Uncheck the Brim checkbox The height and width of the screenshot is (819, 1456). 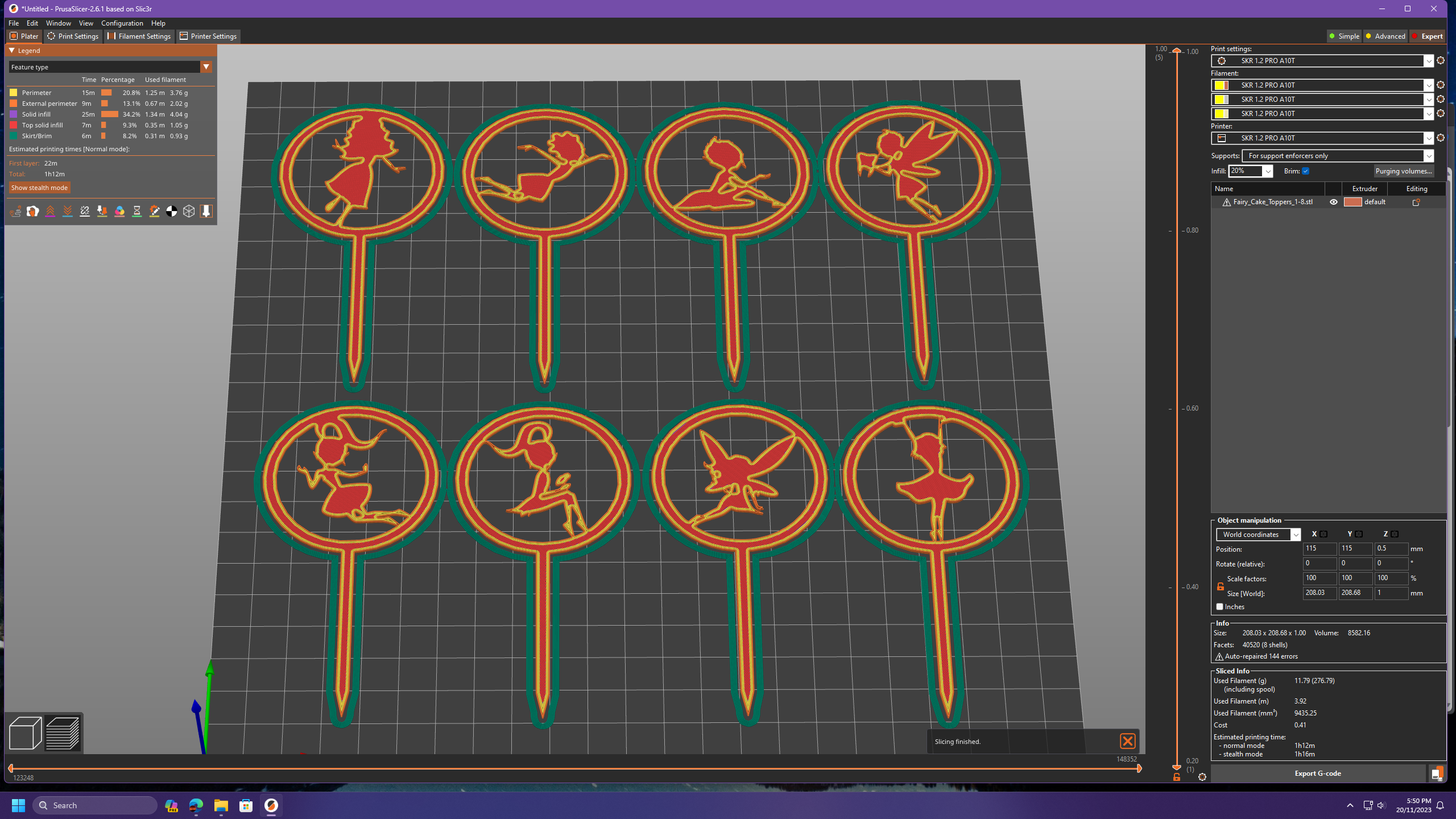(1306, 171)
